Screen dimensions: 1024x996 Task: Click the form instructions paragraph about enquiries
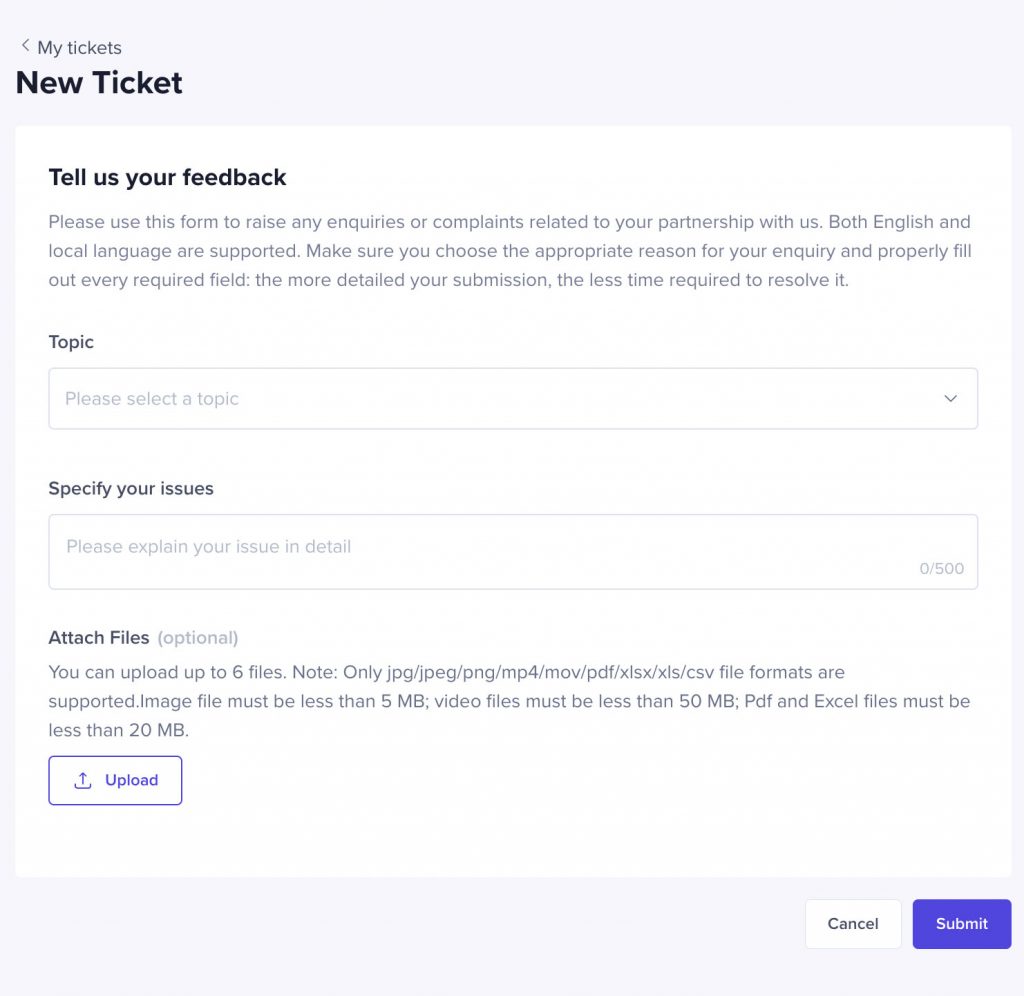(510, 251)
